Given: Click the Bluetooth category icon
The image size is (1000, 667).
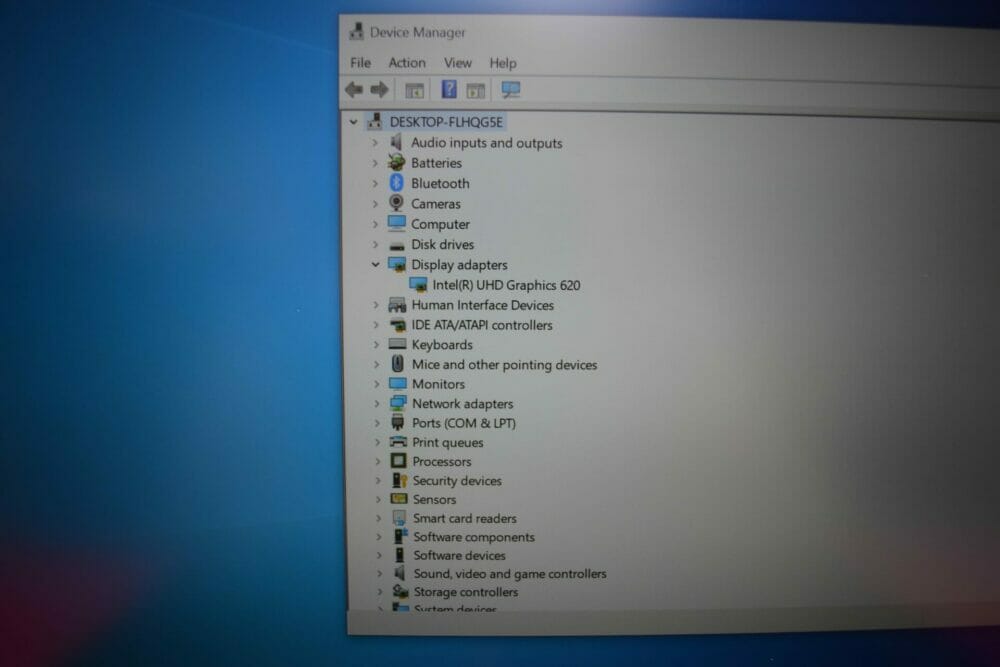Looking at the screenshot, I should [x=397, y=183].
